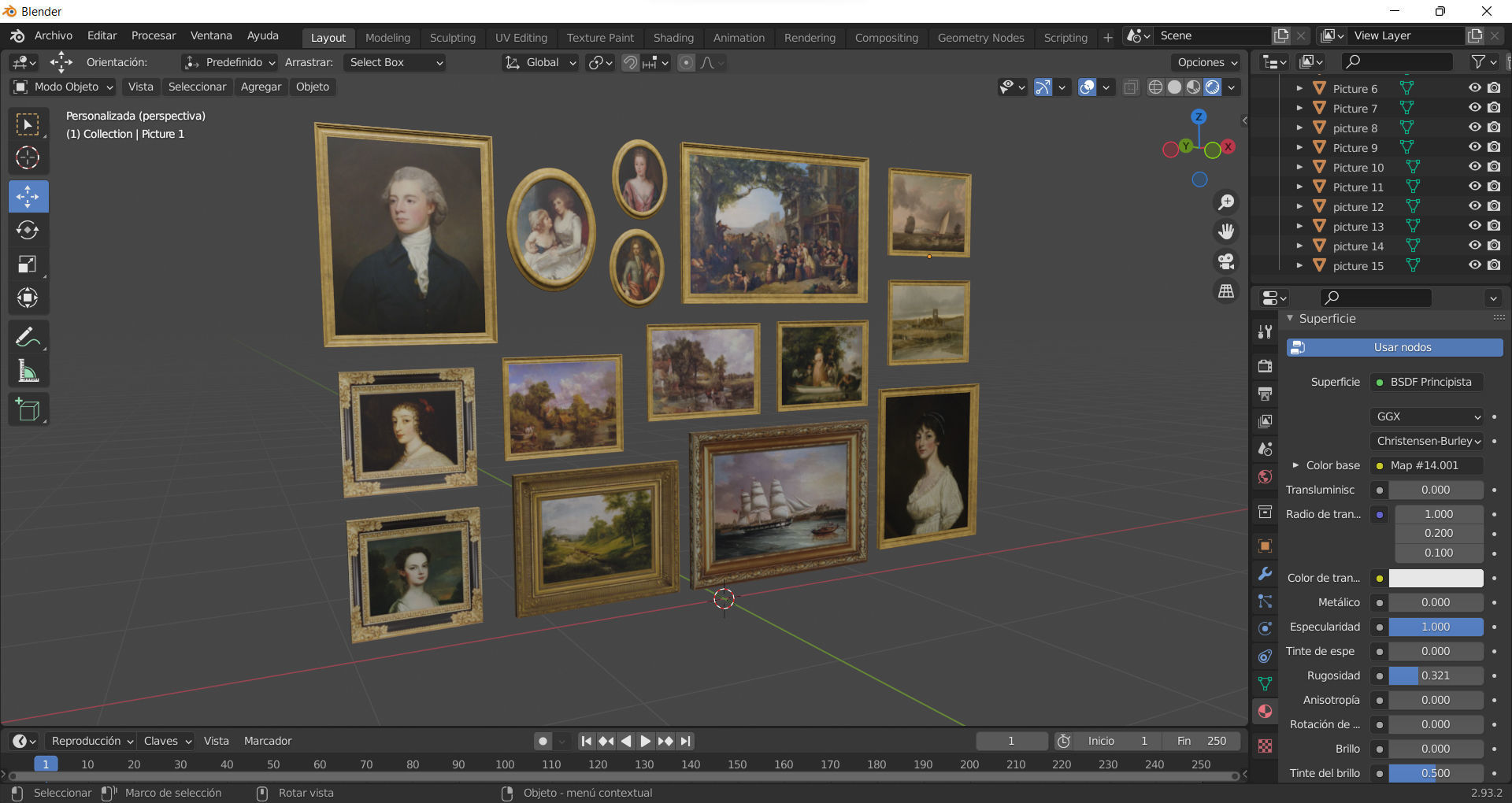Open the Procesar menu

[x=154, y=35]
